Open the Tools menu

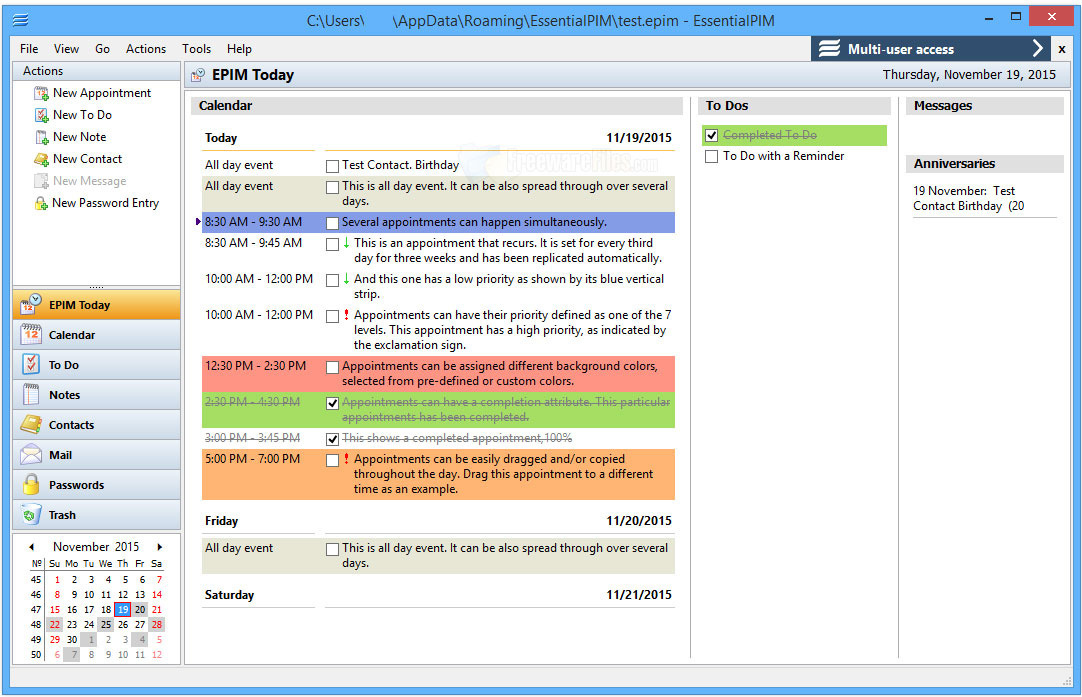coord(196,49)
